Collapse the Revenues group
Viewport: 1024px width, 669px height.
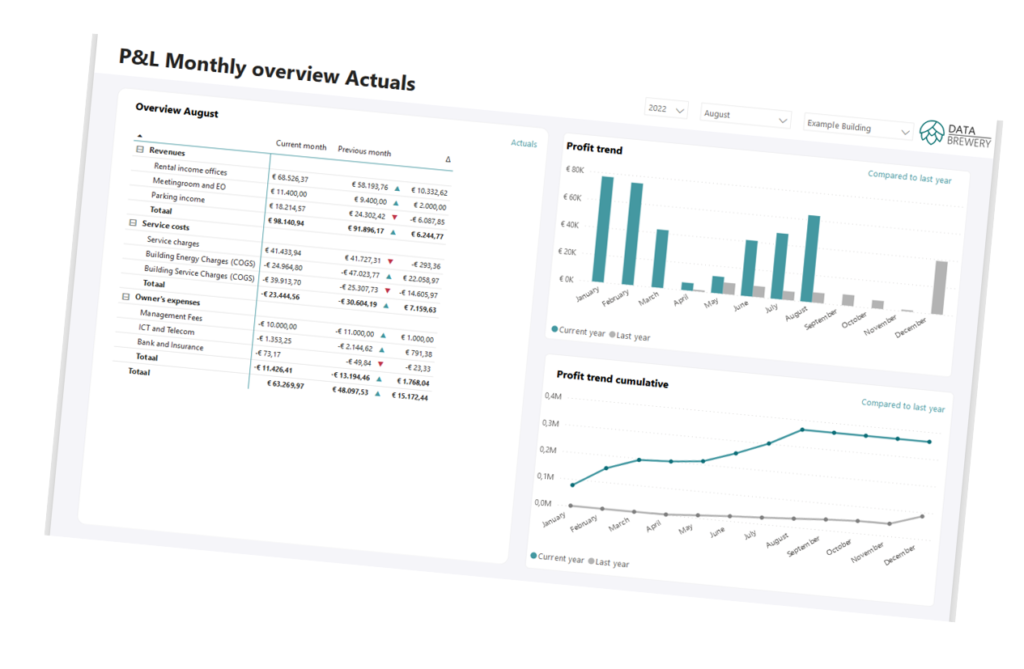140,149
